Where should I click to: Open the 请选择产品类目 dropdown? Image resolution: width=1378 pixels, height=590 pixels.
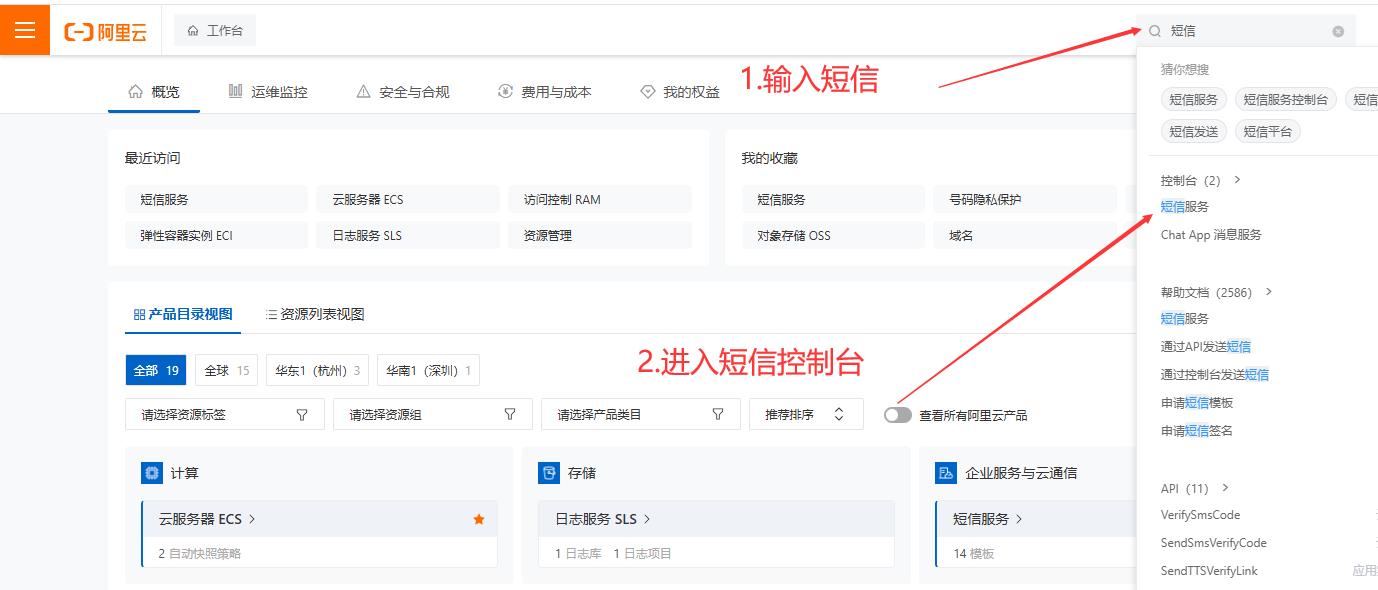coord(641,414)
